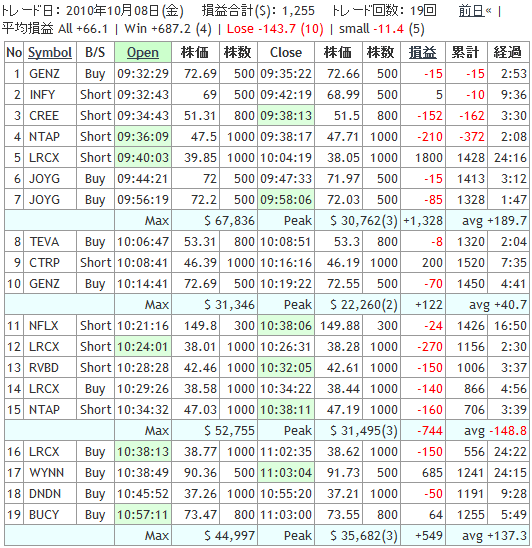Open the 前日 previous day link
The image size is (532, 548).
tap(471, 11)
